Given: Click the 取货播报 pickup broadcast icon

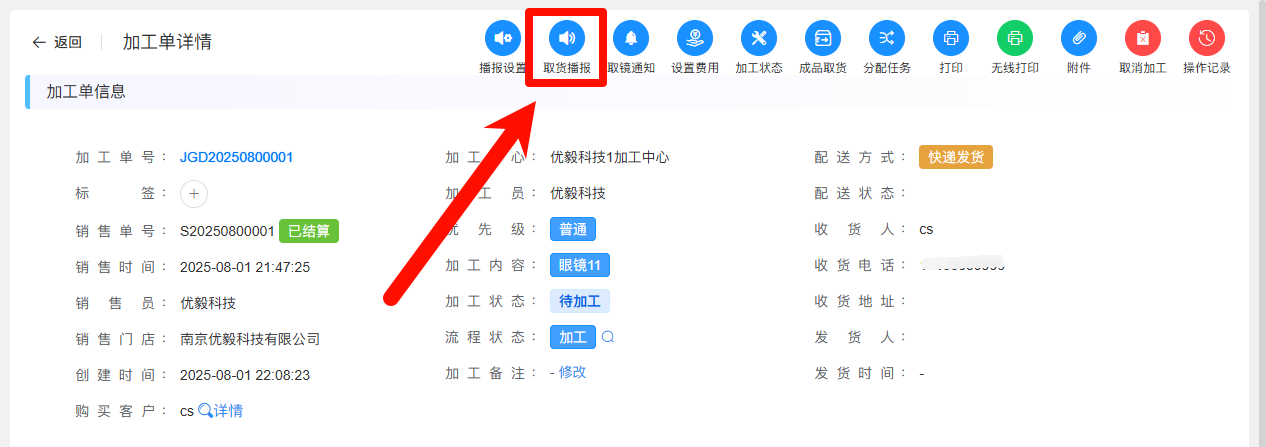Looking at the screenshot, I should point(567,39).
